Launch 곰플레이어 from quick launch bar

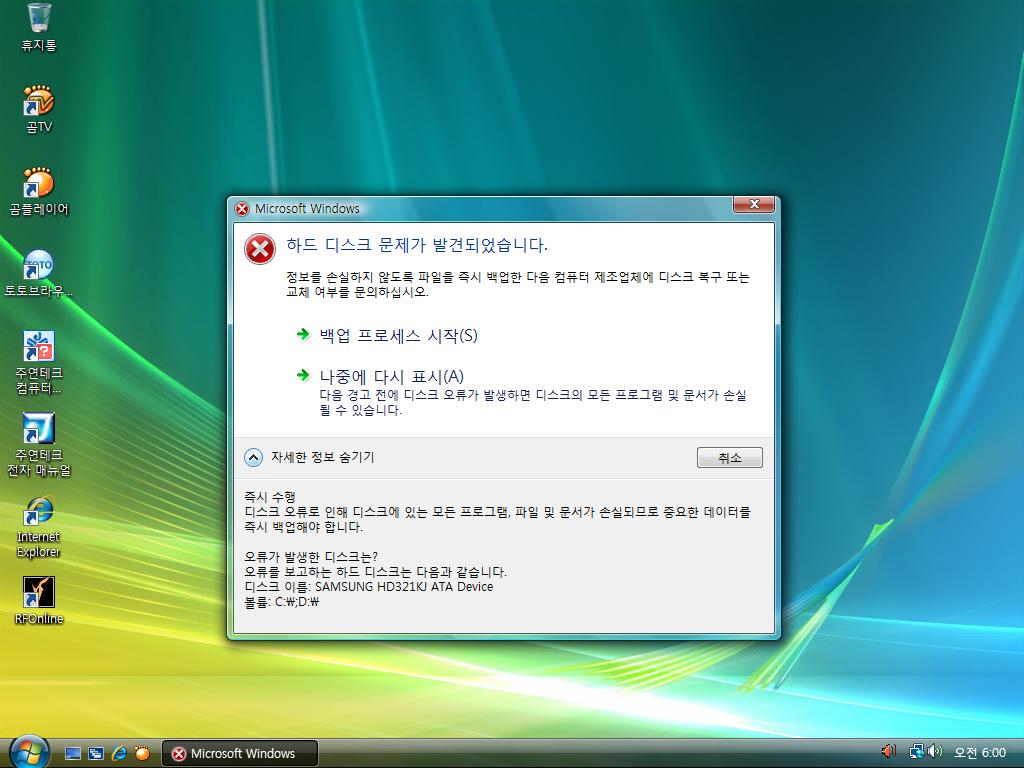pyautogui.click(x=142, y=754)
